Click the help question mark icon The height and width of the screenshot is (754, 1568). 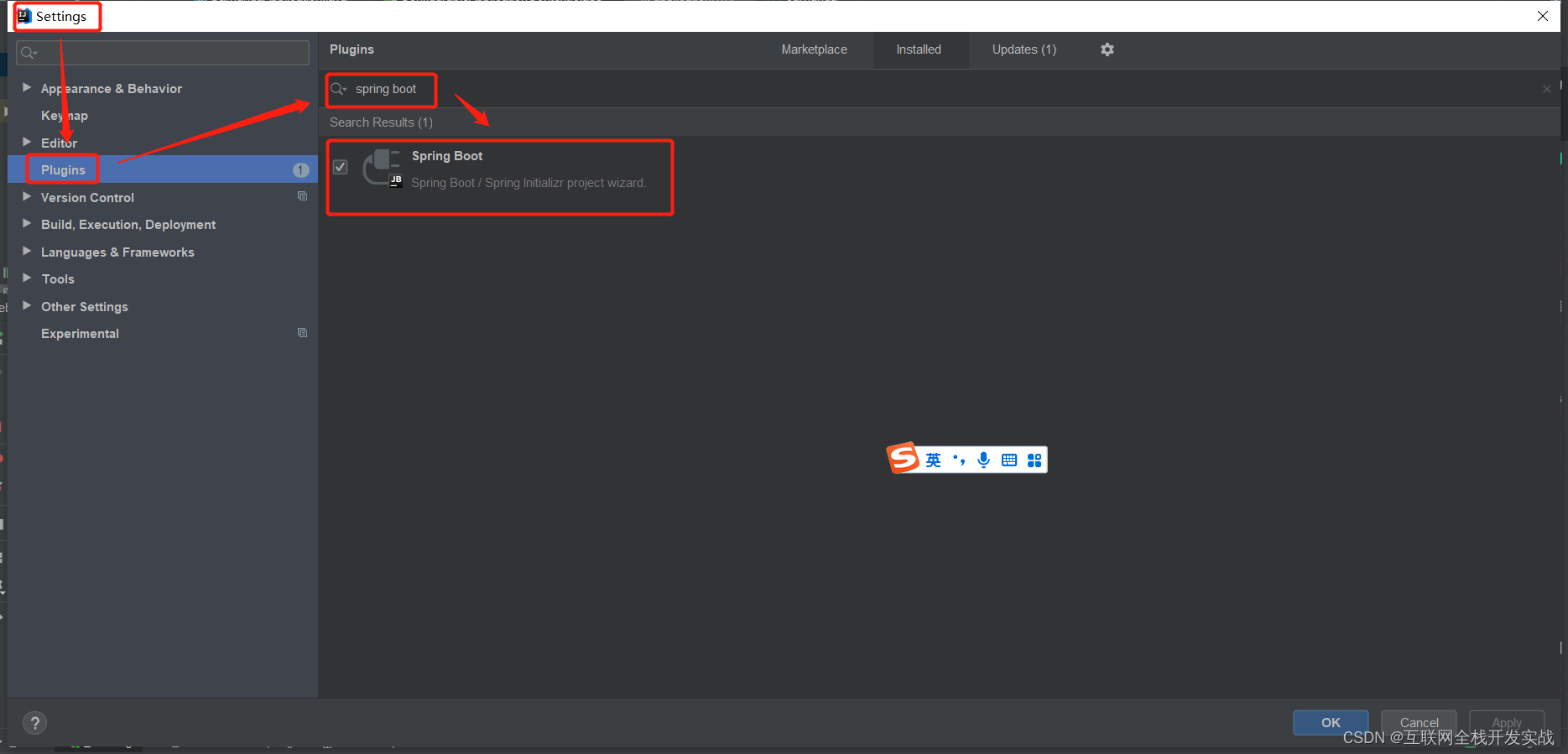click(x=34, y=723)
